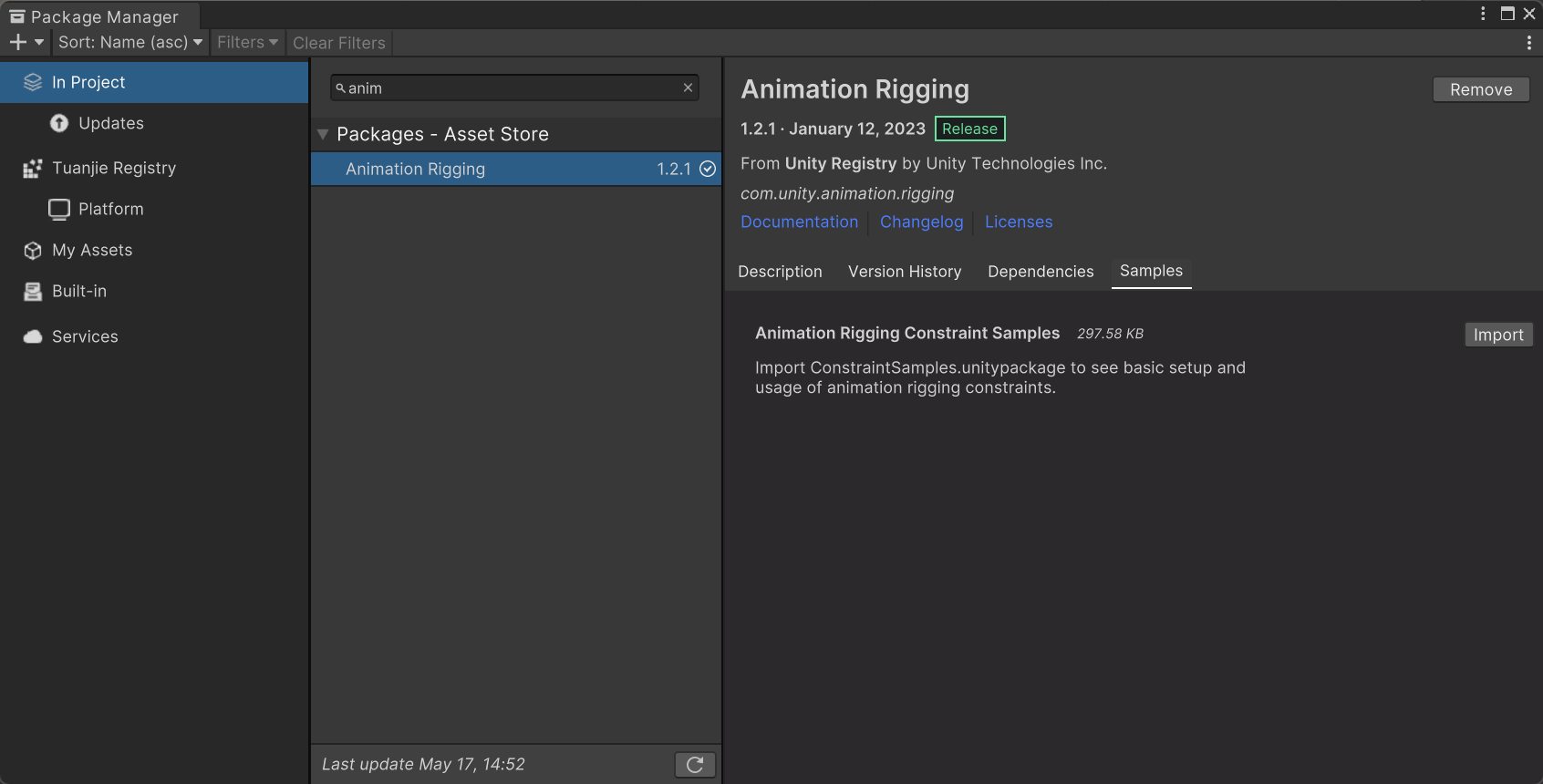Switch to the Samples tab
Screen dimensions: 1543x784
point(1151,271)
